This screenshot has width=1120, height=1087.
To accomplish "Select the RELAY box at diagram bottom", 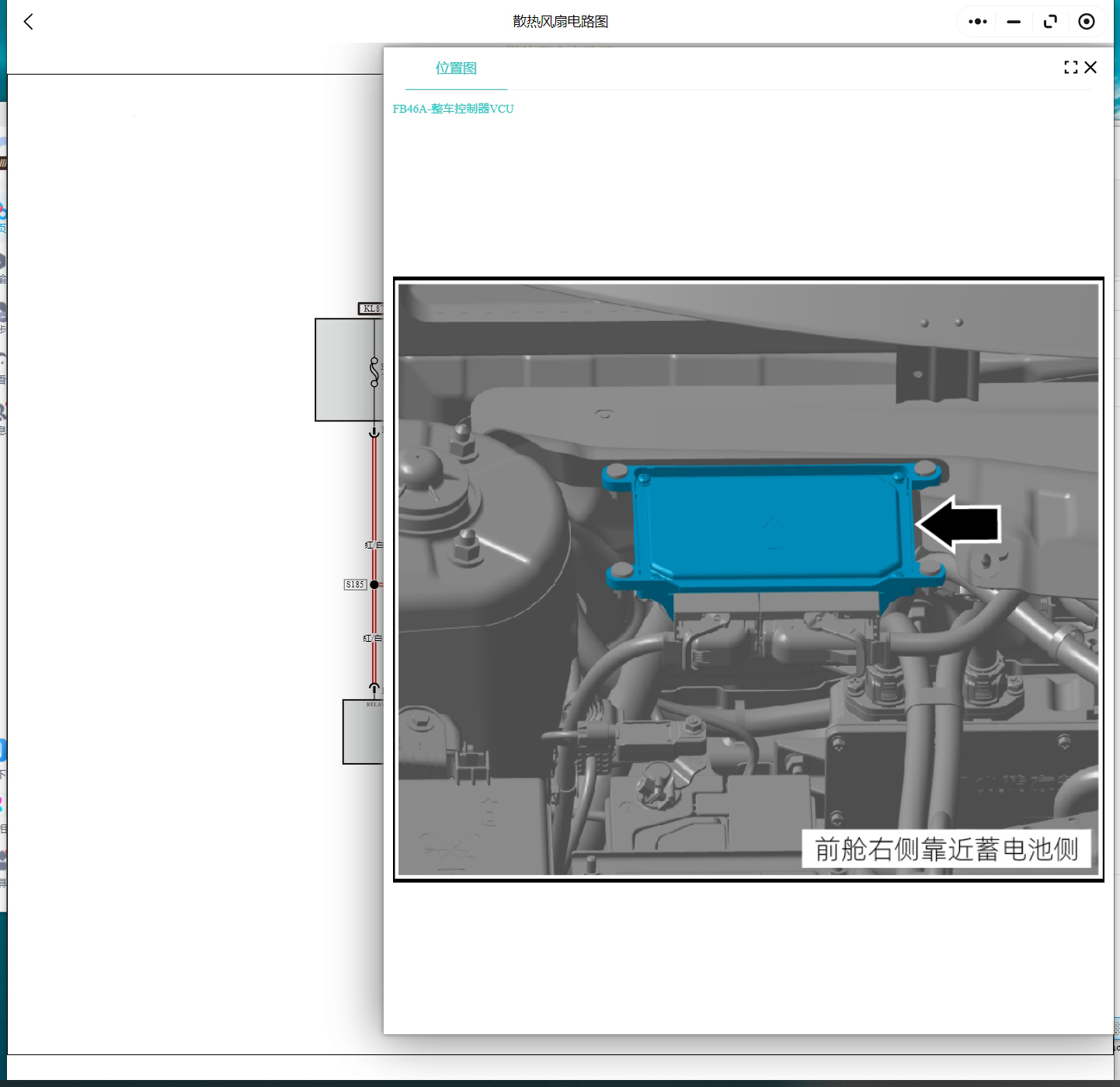I will 363,731.
